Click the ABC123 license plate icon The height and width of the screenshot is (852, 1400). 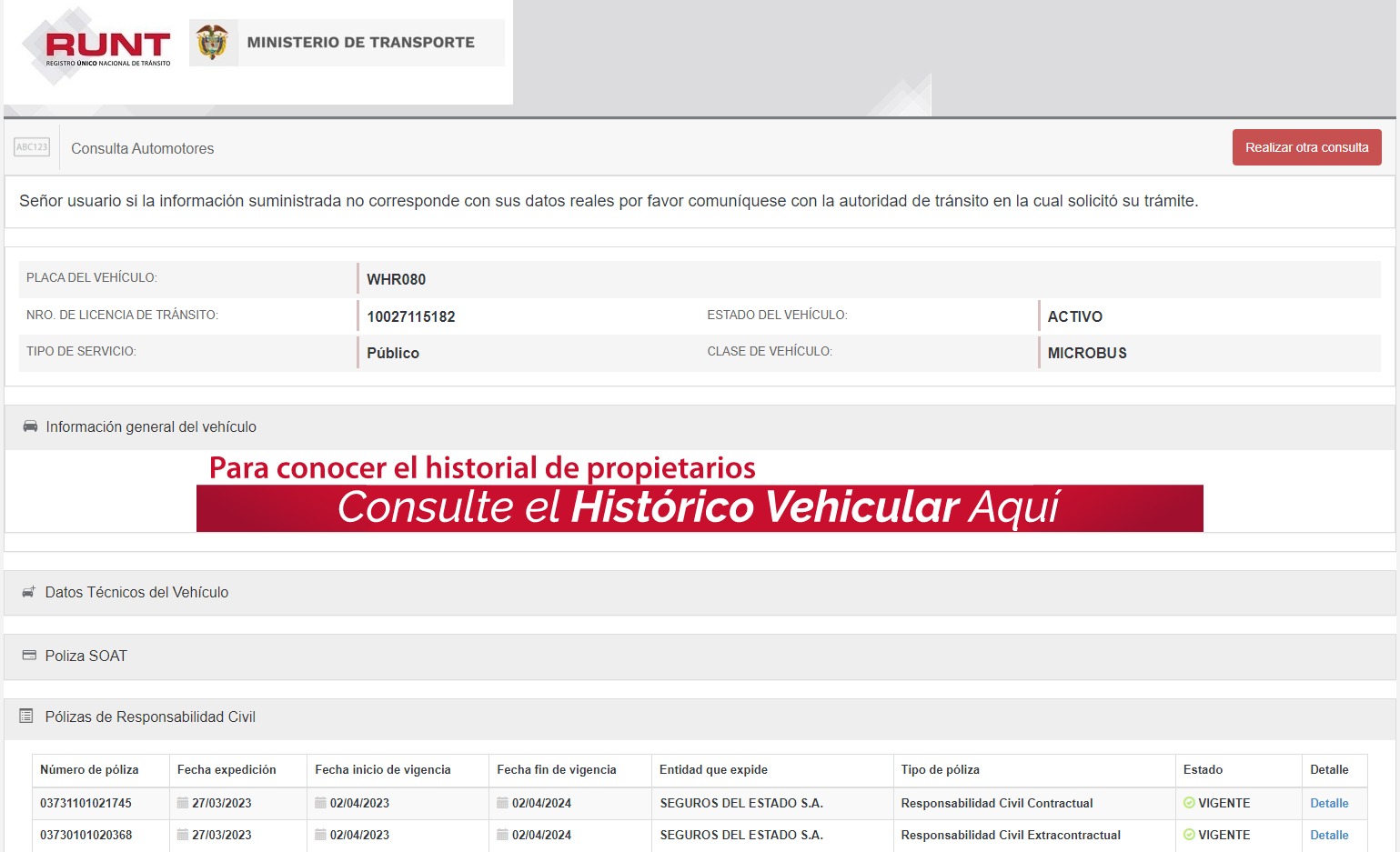coord(32,147)
